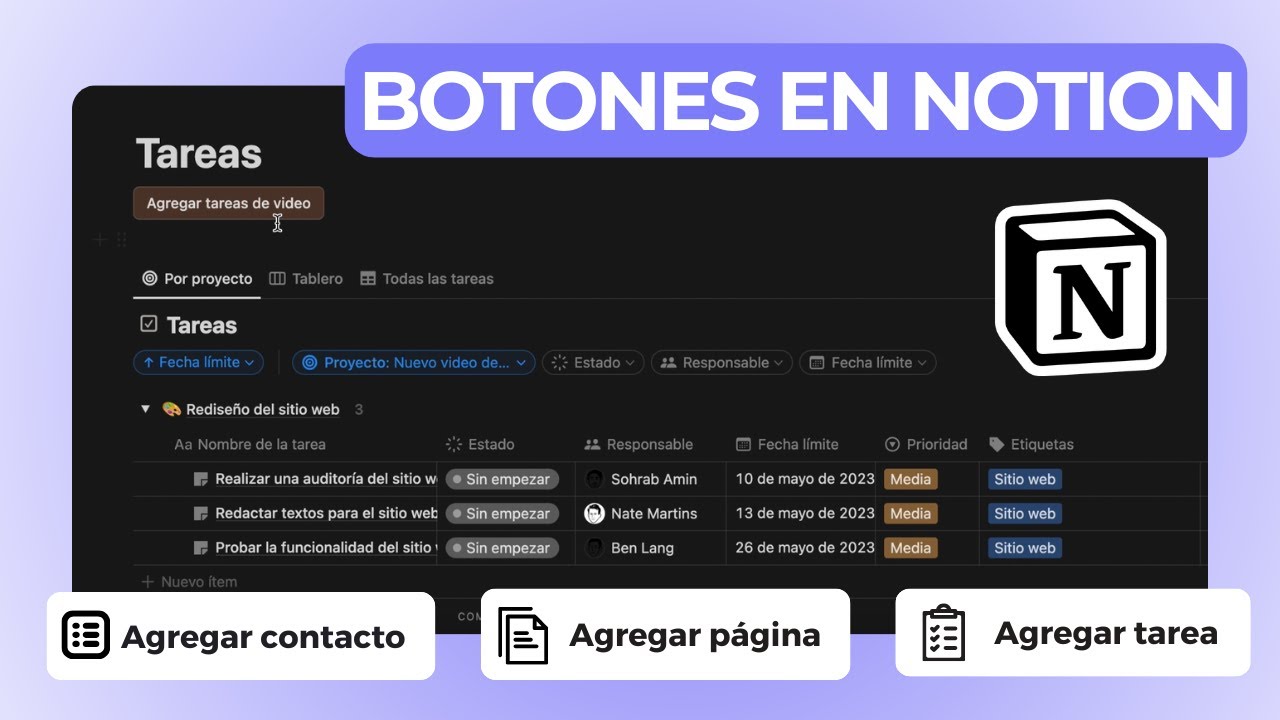Click the Sohrab Amin avatar
This screenshot has width=1280, height=720.
coord(595,479)
